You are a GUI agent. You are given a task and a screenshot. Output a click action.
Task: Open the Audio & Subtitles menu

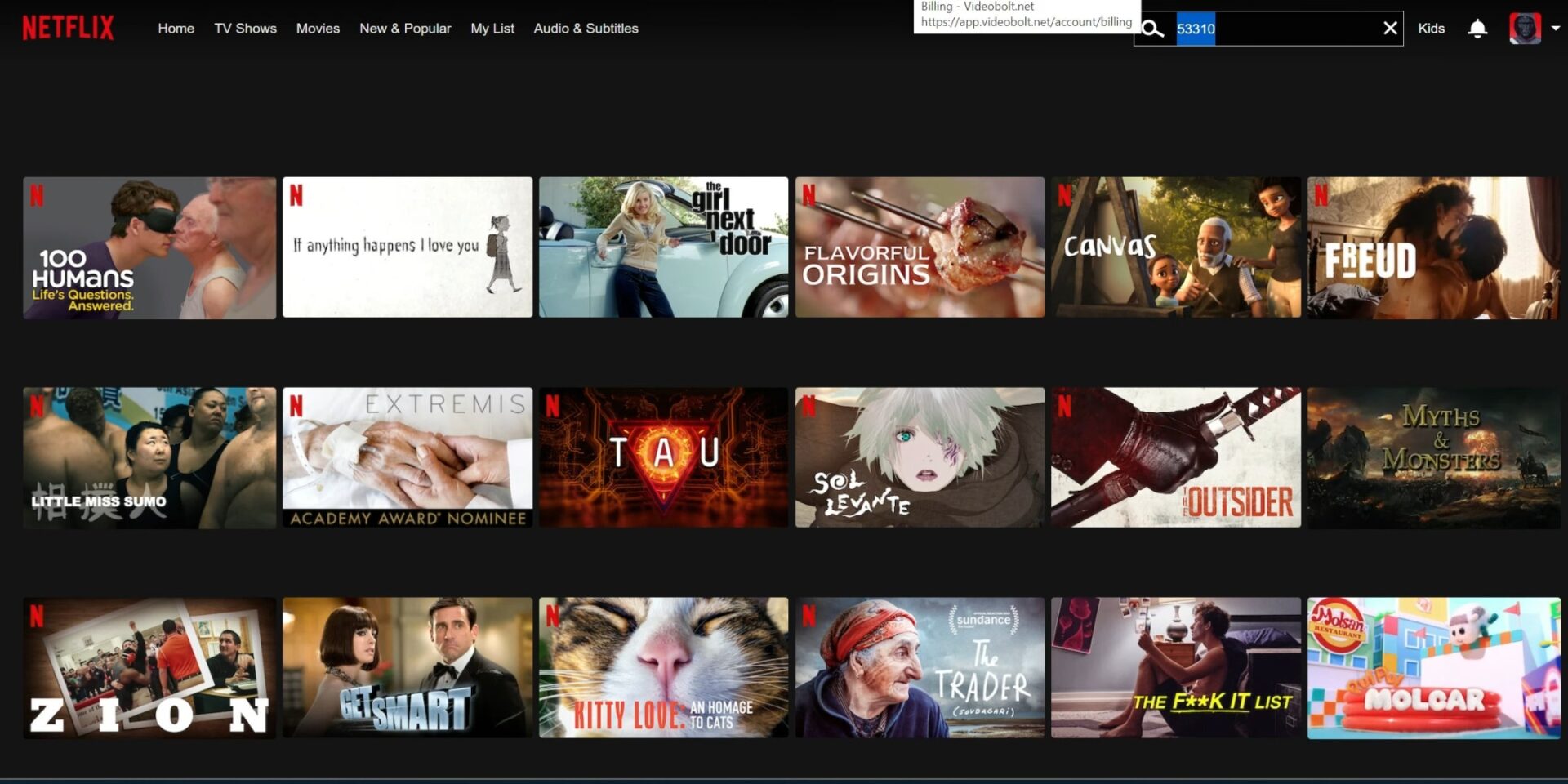click(x=586, y=28)
